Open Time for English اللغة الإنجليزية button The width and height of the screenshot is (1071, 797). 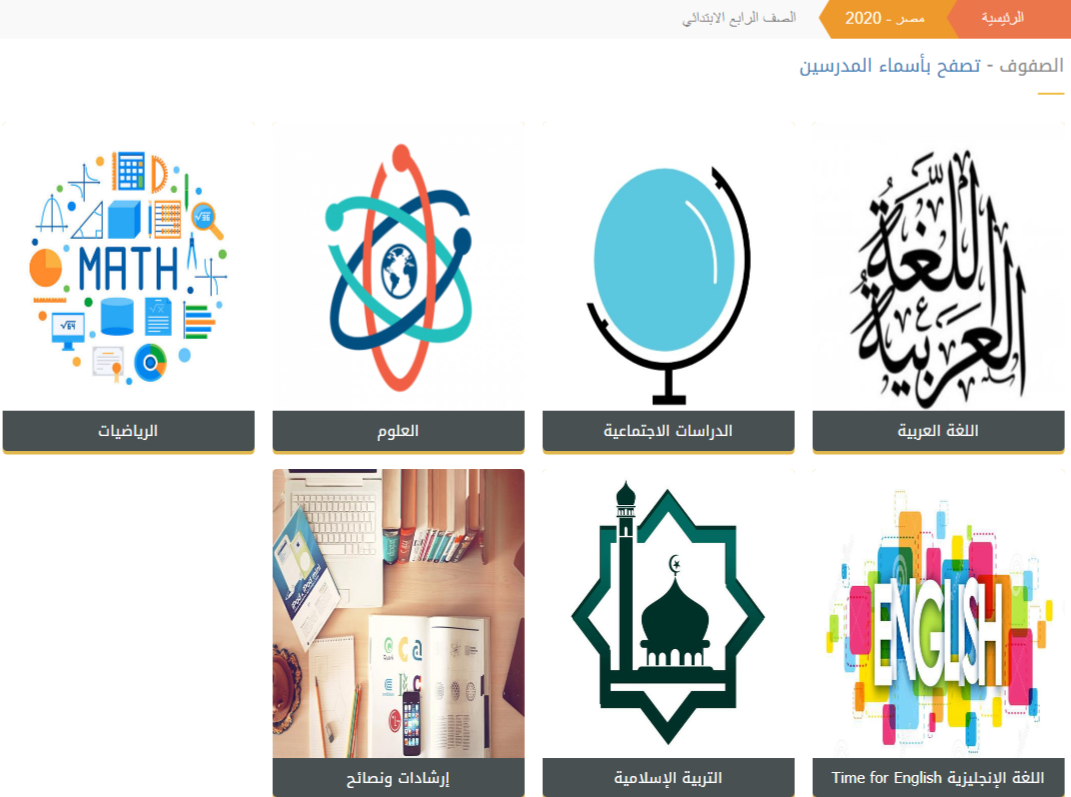pos(938,777)
